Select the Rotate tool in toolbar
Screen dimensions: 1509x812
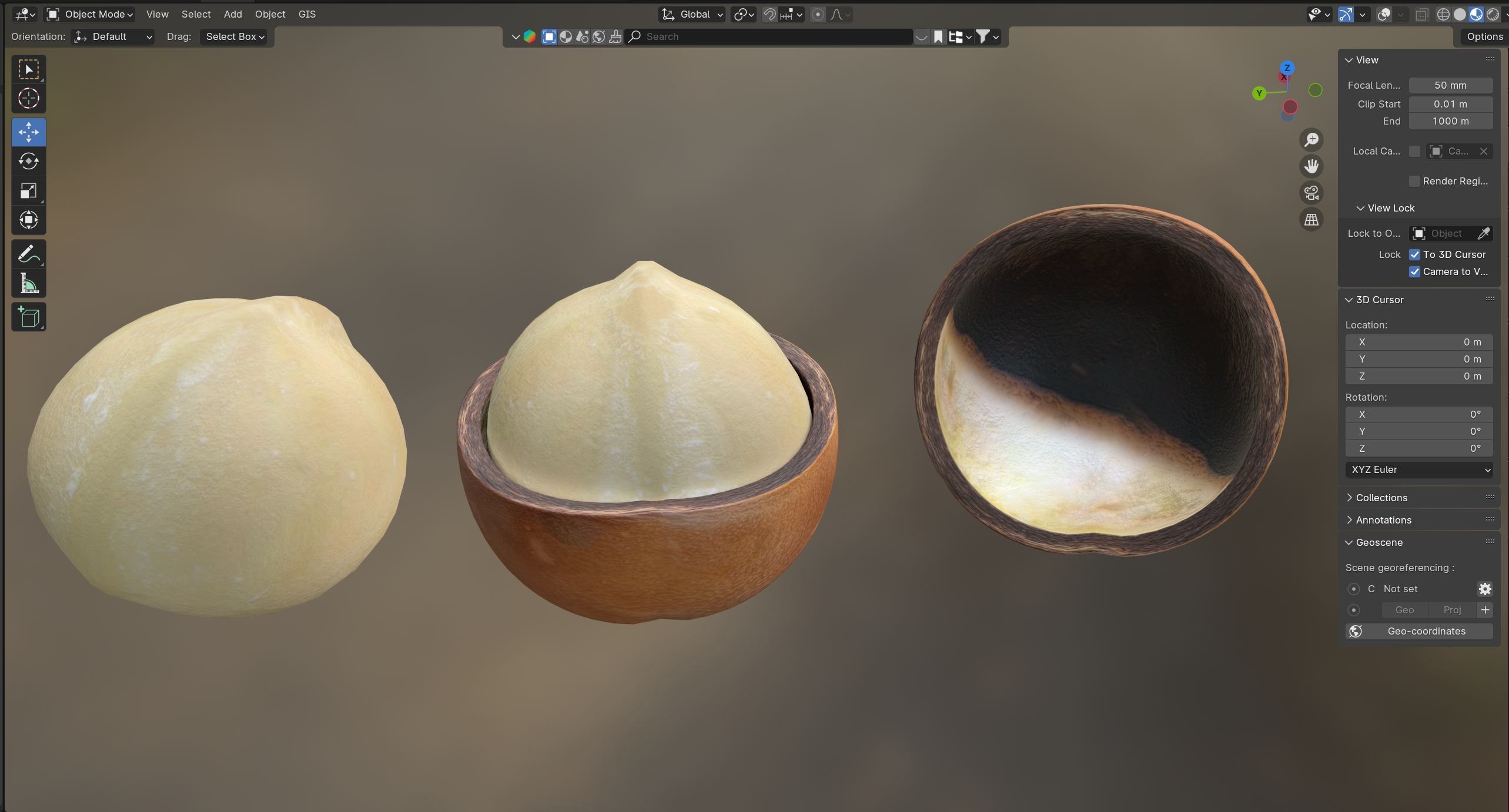(28, 161)
